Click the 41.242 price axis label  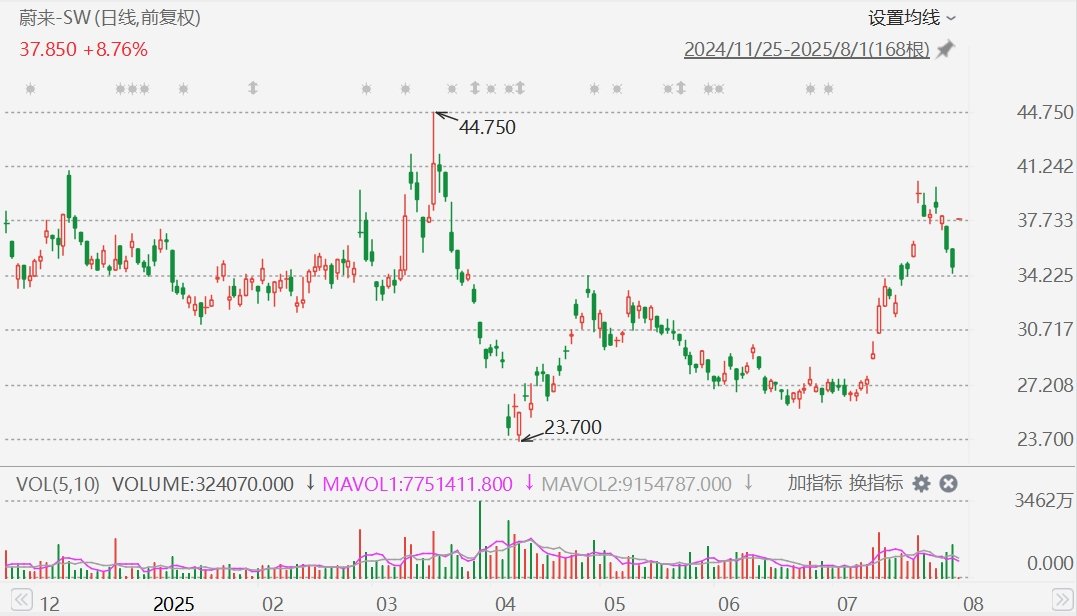click(1045, 166)
